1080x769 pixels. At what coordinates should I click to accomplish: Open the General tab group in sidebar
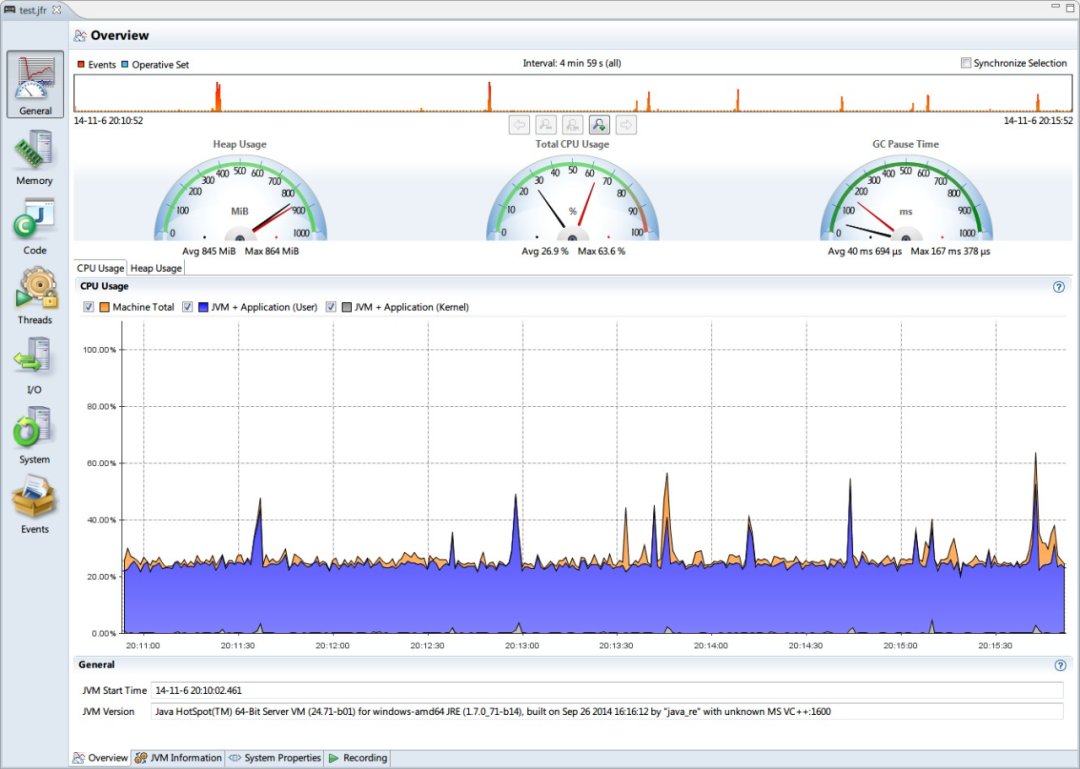pos(35,84)
